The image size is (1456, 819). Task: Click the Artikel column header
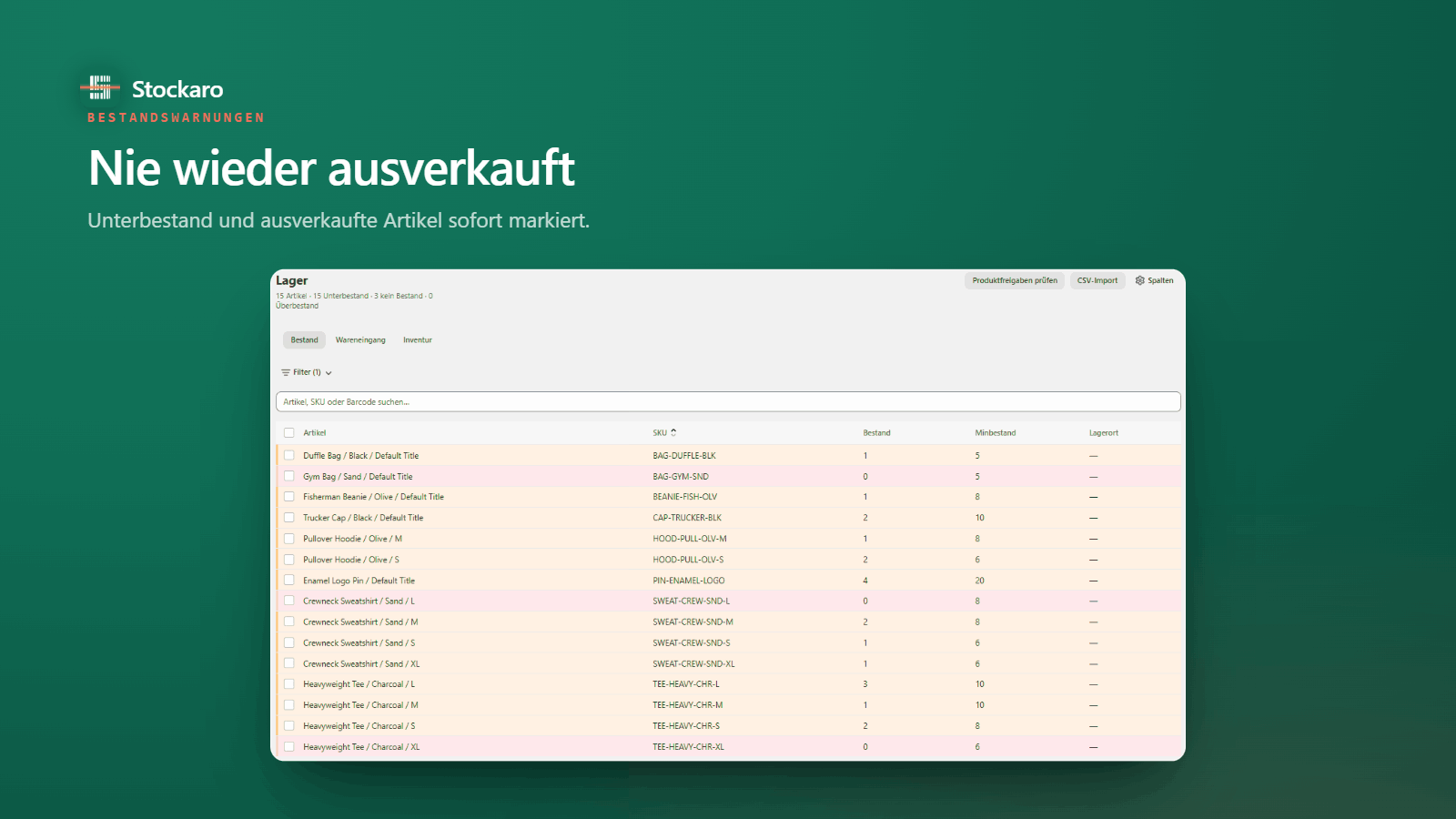pyautogui.click(x=315, y=433)
